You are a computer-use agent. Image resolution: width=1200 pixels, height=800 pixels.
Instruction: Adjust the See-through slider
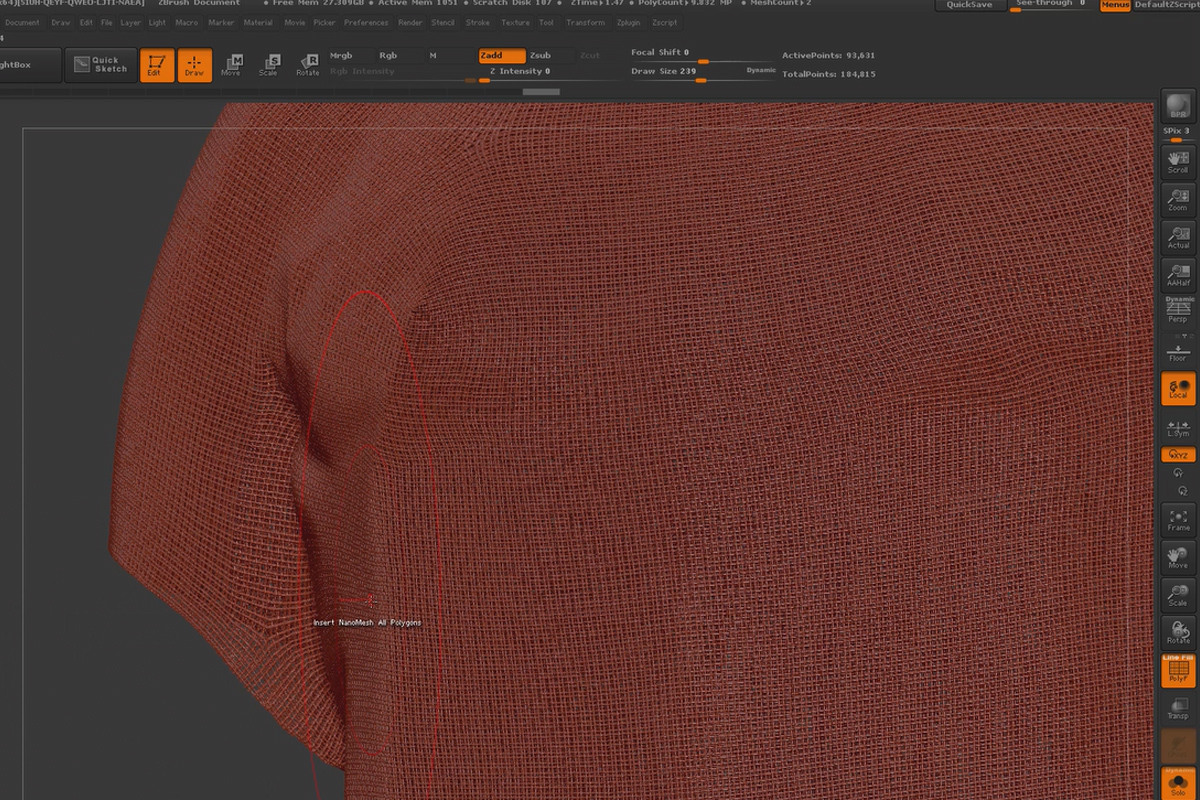[x=1051, y=5]
